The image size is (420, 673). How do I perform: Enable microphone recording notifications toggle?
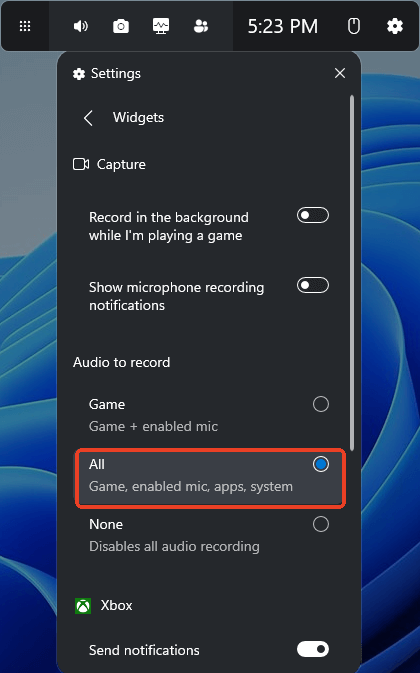pyautogui.click(x=313, y=285)
